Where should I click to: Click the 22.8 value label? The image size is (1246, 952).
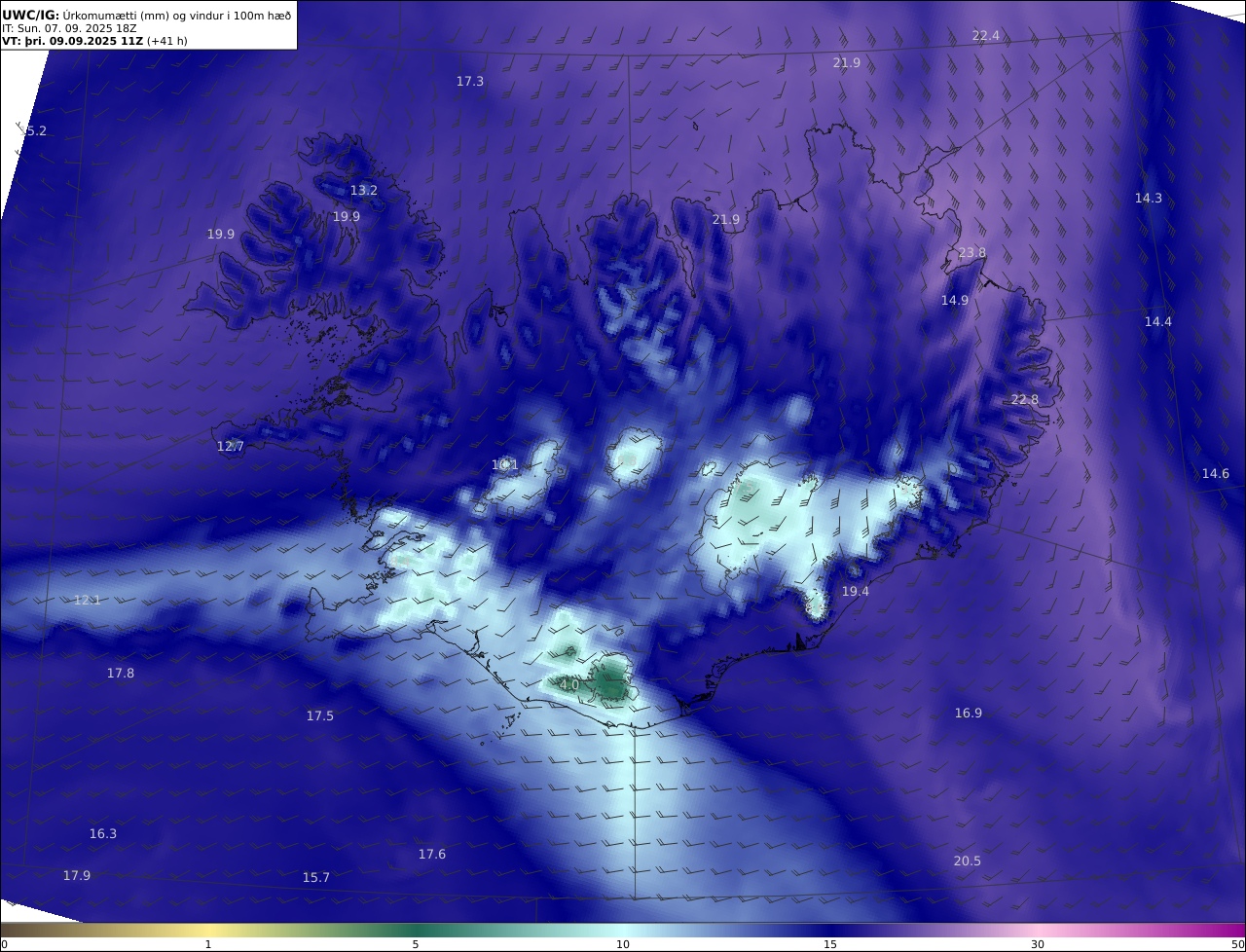[x=1025, y=400]
